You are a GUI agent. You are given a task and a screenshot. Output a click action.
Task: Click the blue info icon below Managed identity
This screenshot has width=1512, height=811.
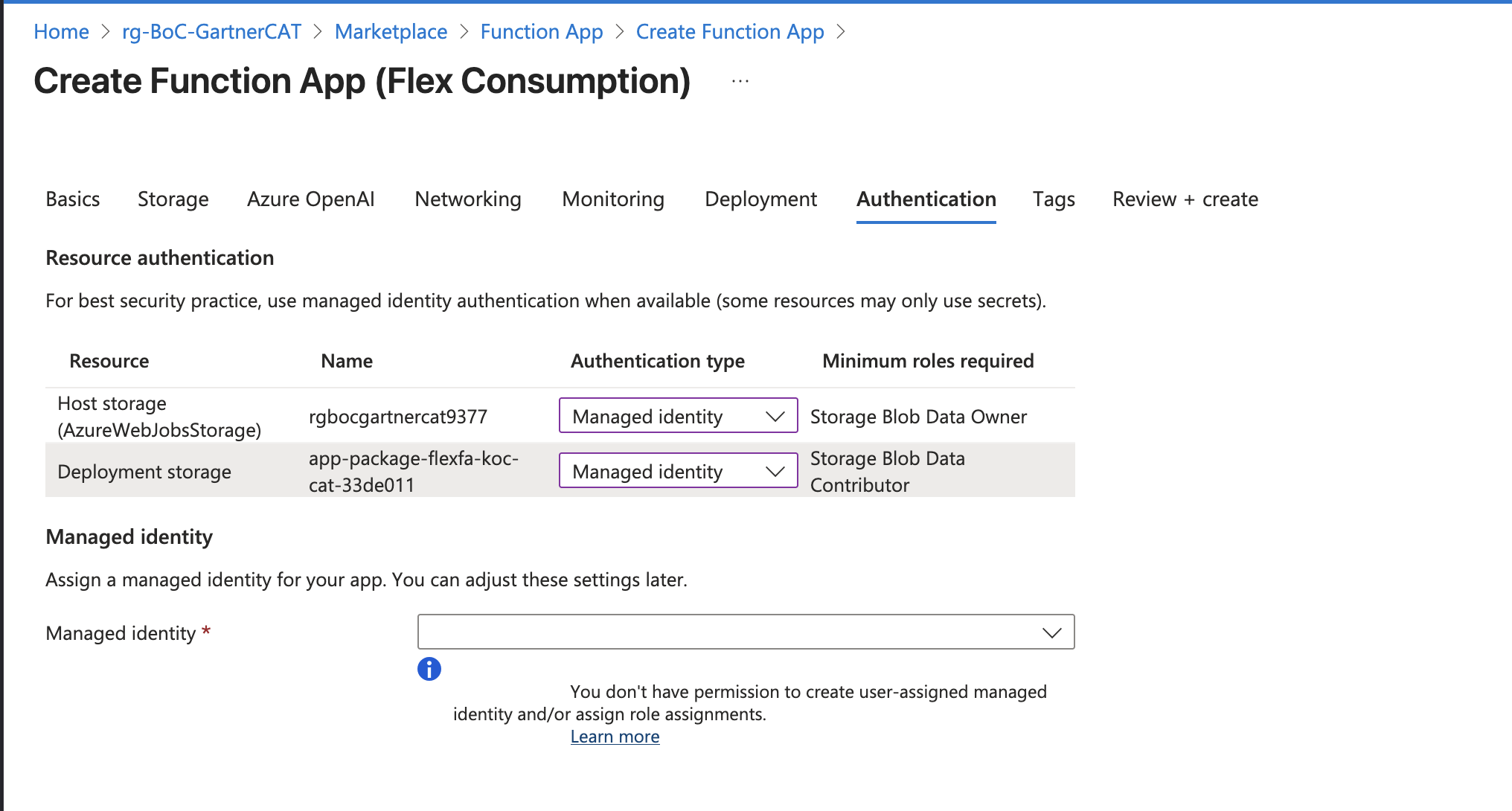pyautogui.click(x=429, y=669)
